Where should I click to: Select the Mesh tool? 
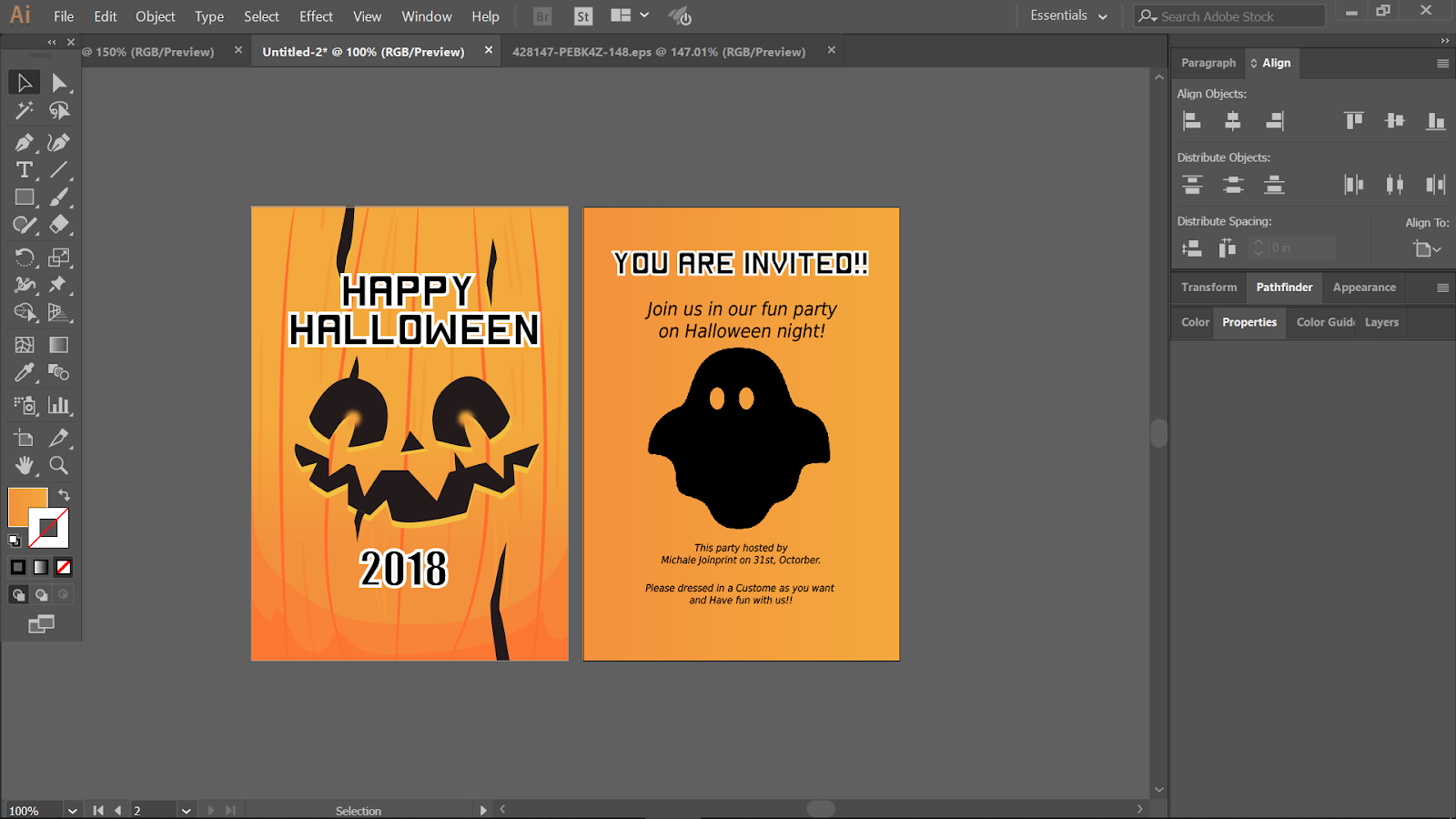coord(25,345)
